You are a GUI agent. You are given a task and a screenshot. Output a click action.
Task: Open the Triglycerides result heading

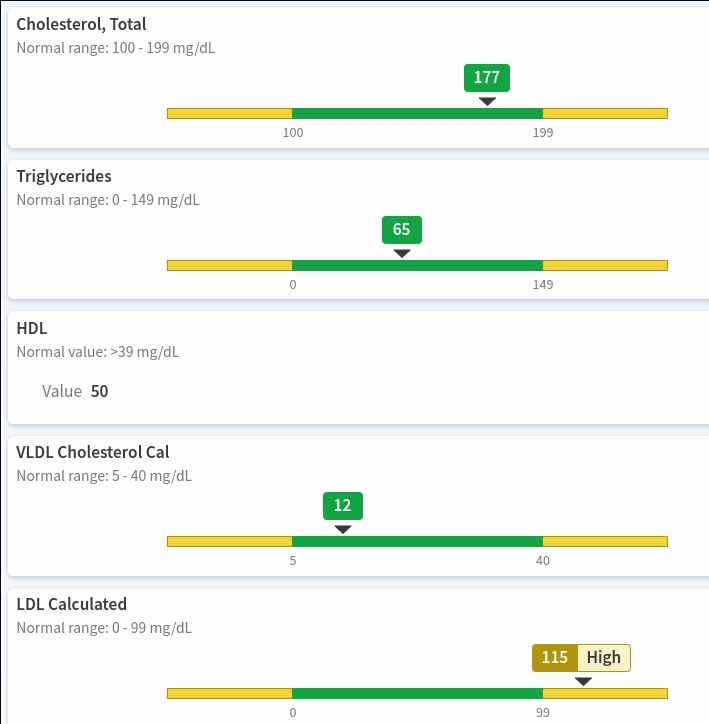[x=64, y=176]
